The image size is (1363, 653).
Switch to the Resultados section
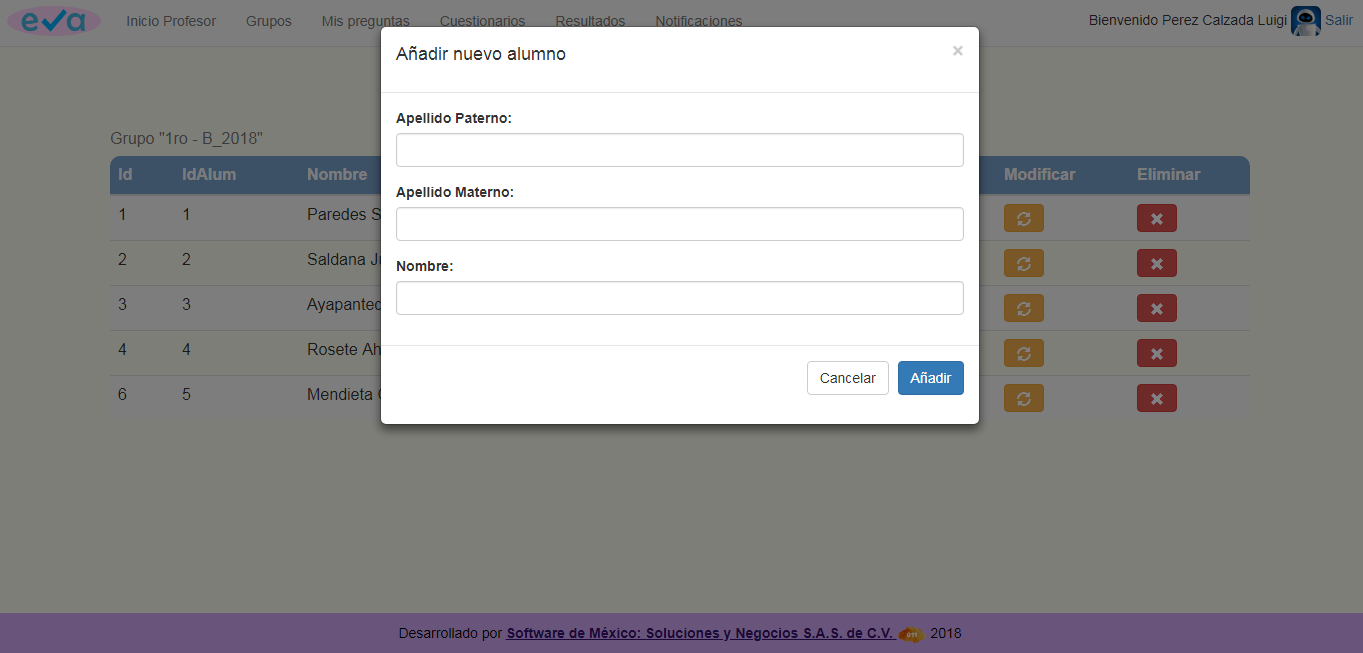point(589,20)
